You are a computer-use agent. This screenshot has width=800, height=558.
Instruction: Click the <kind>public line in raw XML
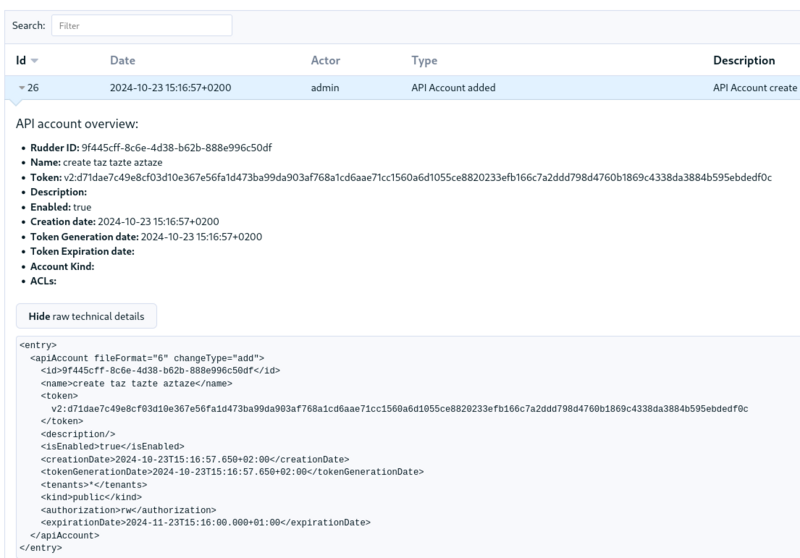click(x=91, y=497)
